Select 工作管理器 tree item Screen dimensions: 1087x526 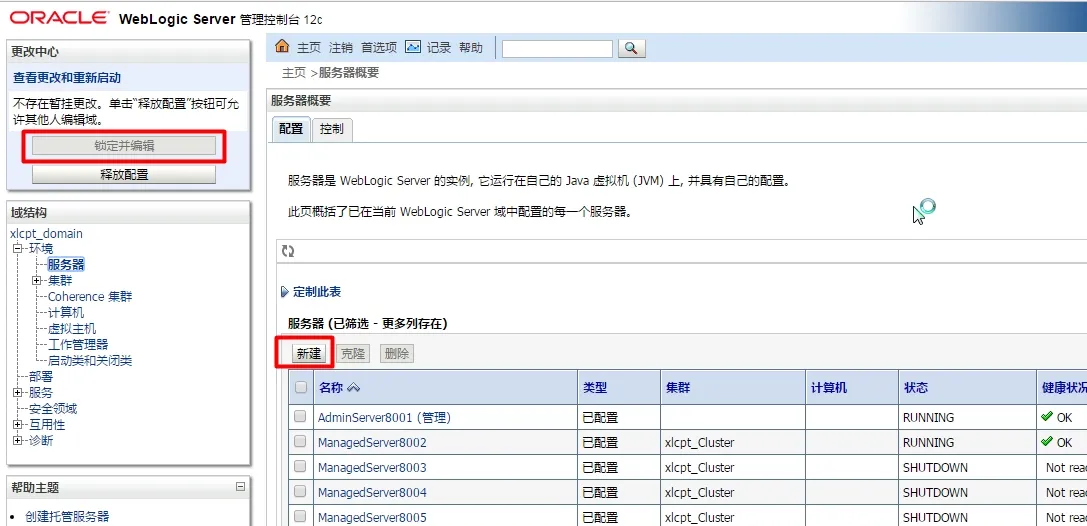tap(78, 344)
